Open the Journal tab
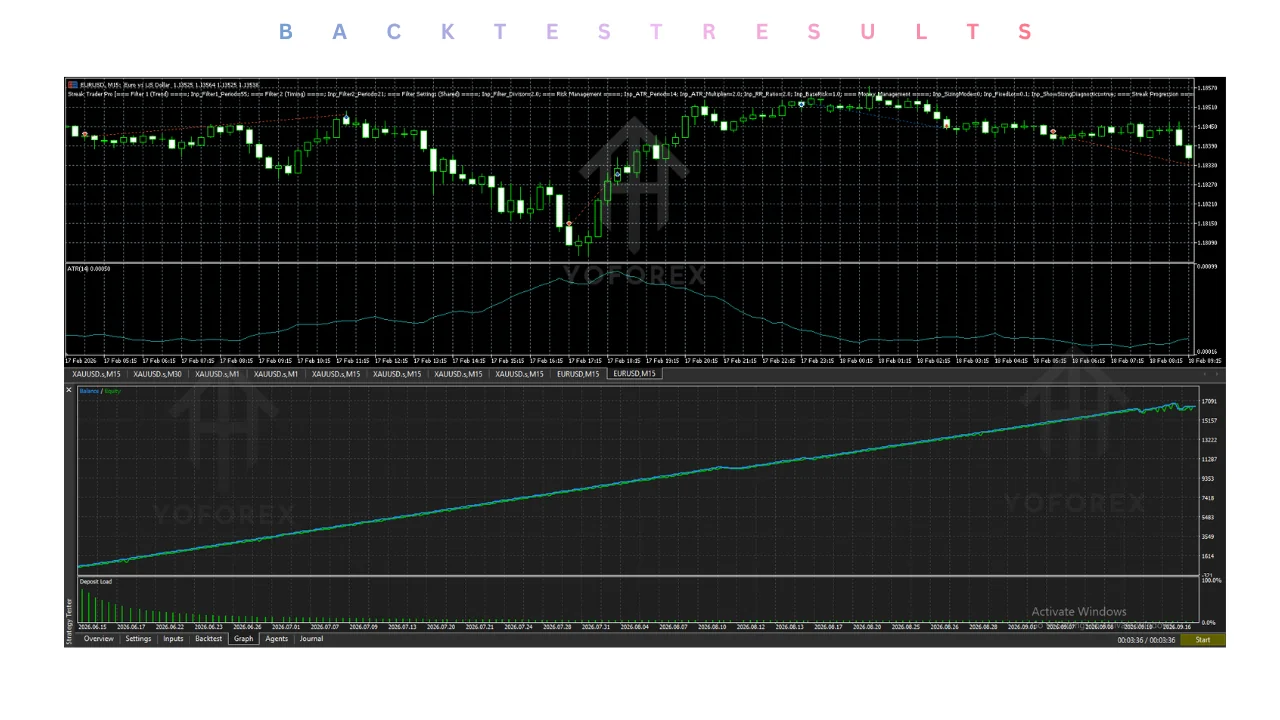 311,639
